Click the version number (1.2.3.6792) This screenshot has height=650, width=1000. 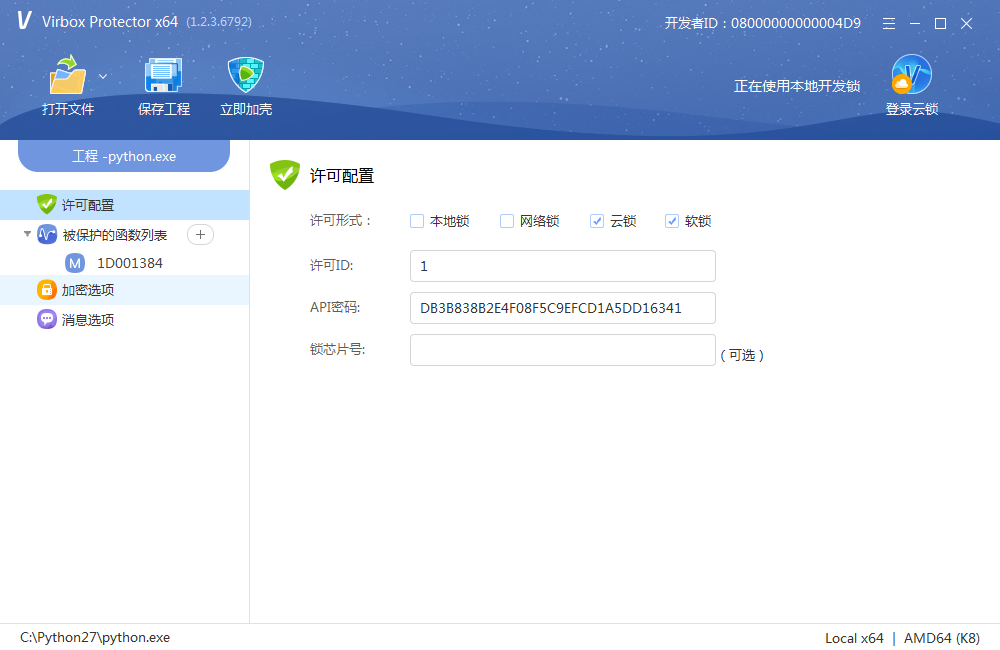point(219,22)
